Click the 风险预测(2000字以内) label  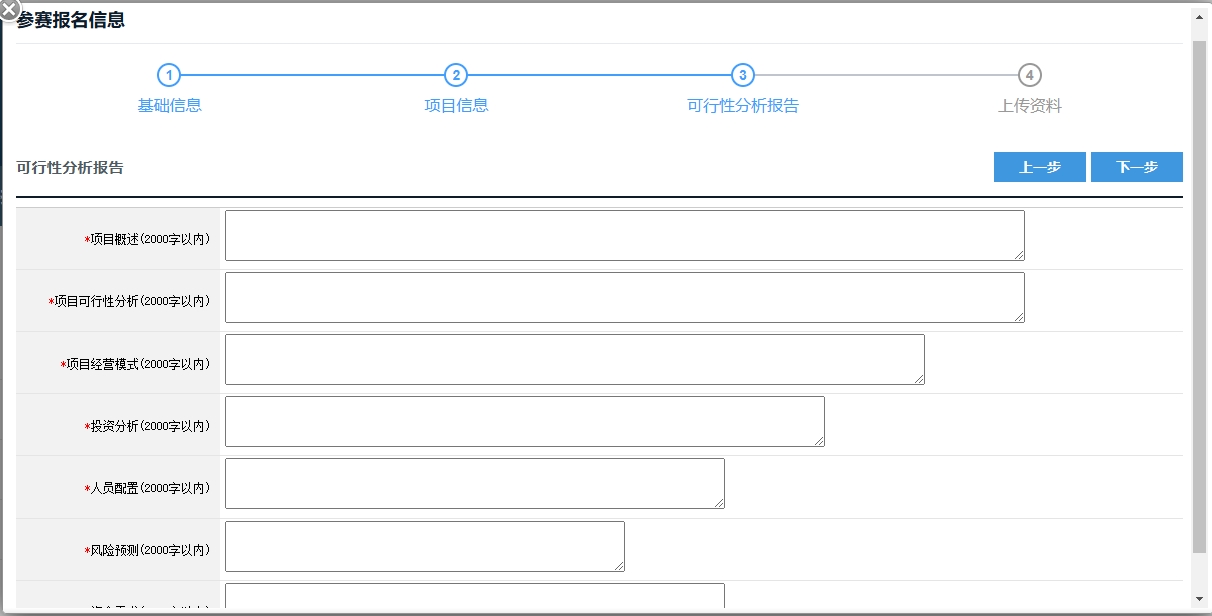click(147, 550)
